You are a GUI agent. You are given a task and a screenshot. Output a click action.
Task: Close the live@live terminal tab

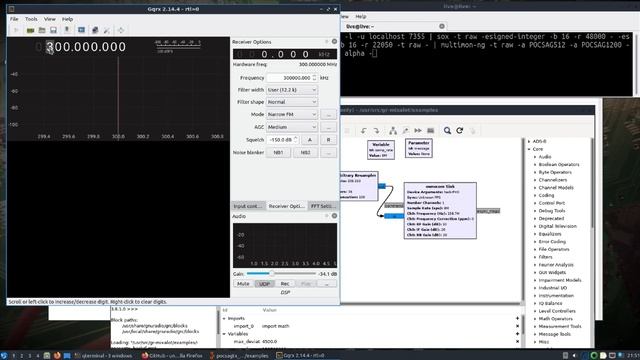(442, 26)
